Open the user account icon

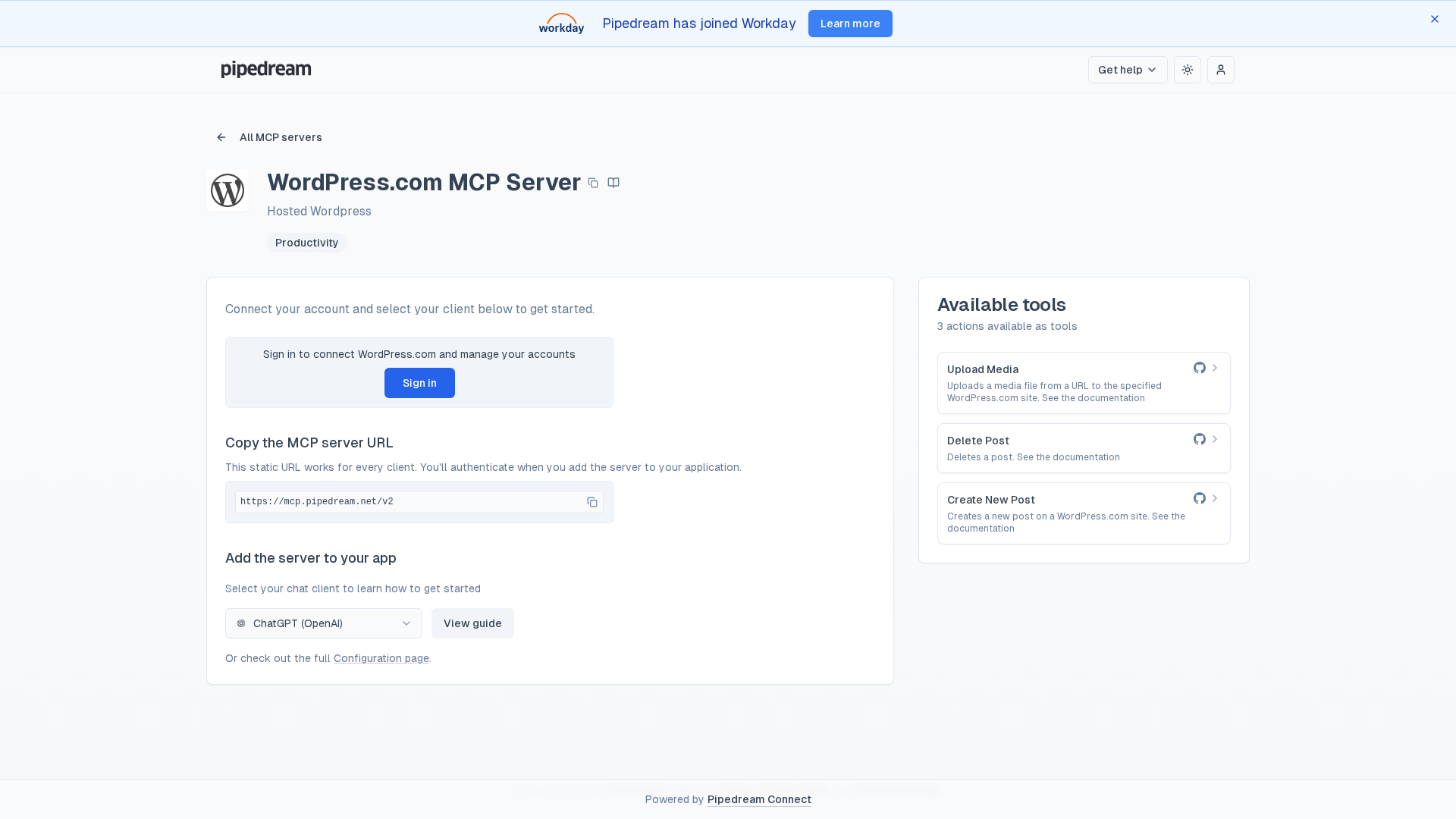[1221, 70]
